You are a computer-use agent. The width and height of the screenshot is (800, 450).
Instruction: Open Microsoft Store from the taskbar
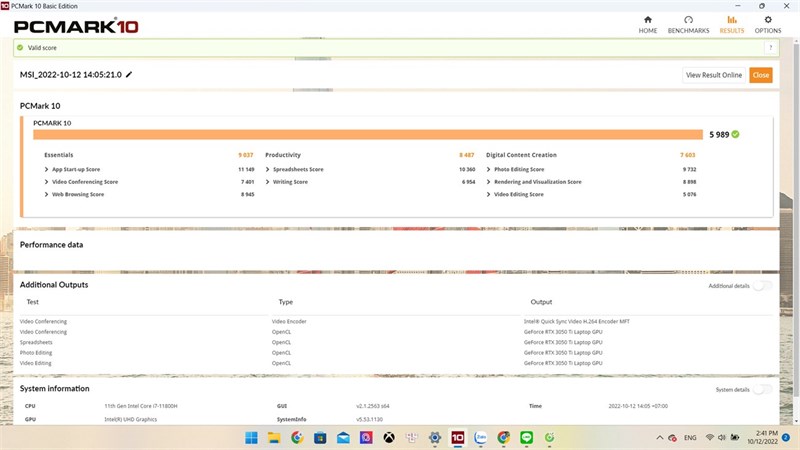pyautogui.click(x=320, y=437)
